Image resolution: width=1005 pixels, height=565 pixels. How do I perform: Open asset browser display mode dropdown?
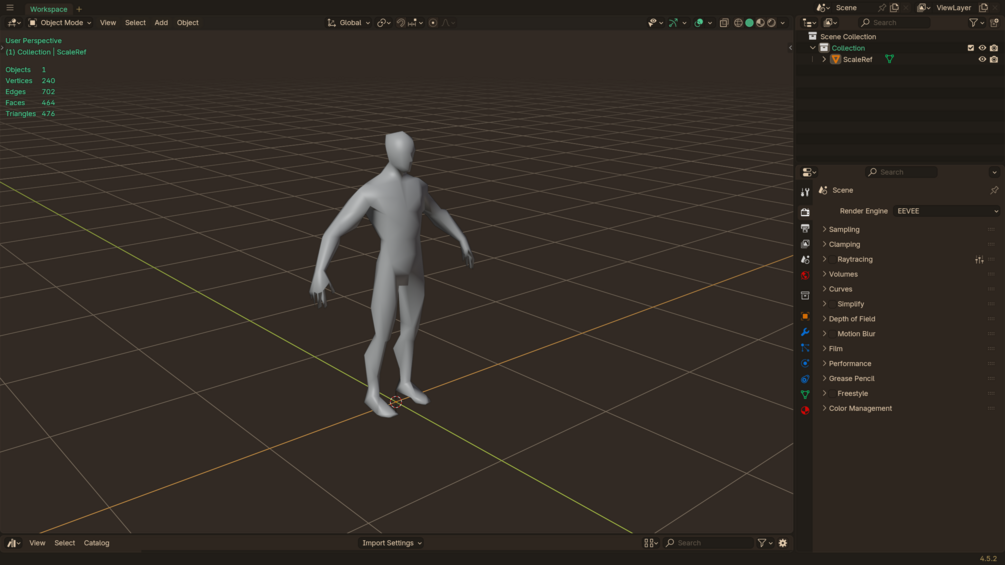coord(651,543)
